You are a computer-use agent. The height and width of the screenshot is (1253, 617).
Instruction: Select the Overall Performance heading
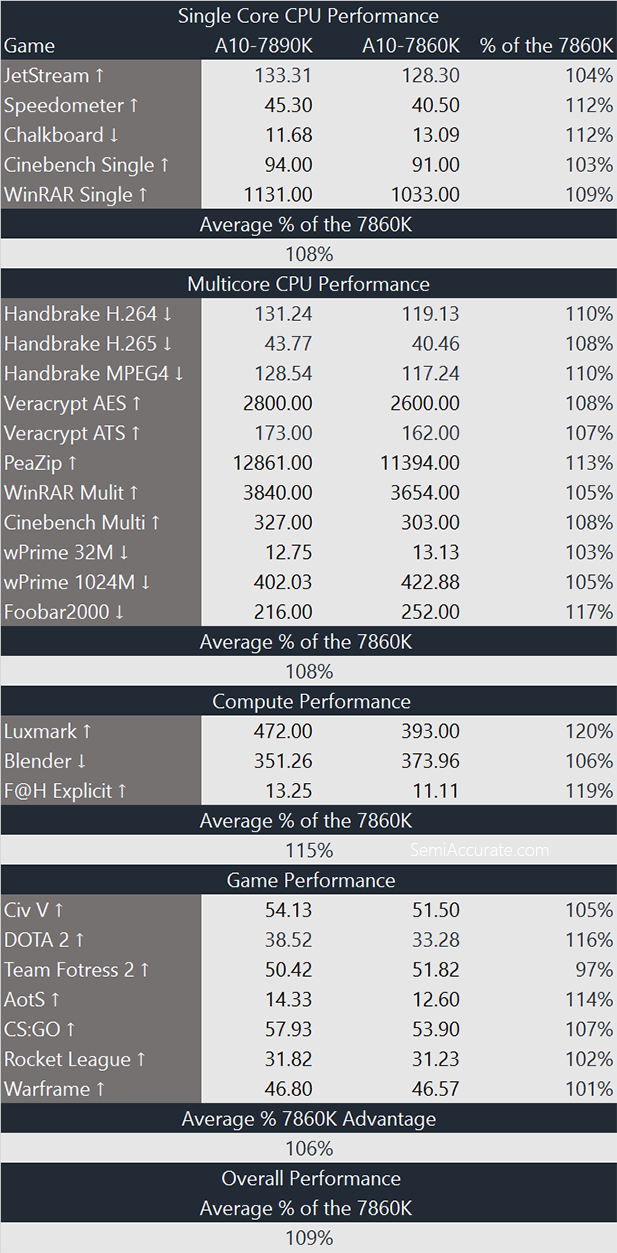coord(308,1178)
